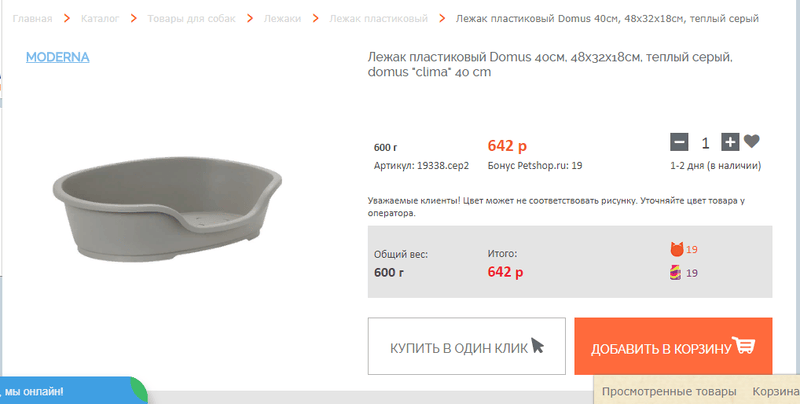Click the cursor icon in the one-click buy button
This screenshot has height=404, width=800.
538,346
